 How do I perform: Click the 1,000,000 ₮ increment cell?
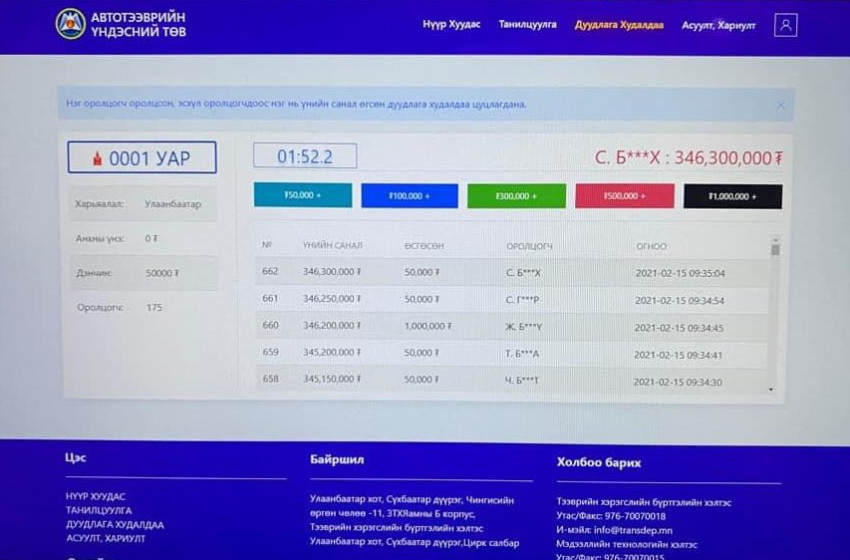click(x=428, y=326)
